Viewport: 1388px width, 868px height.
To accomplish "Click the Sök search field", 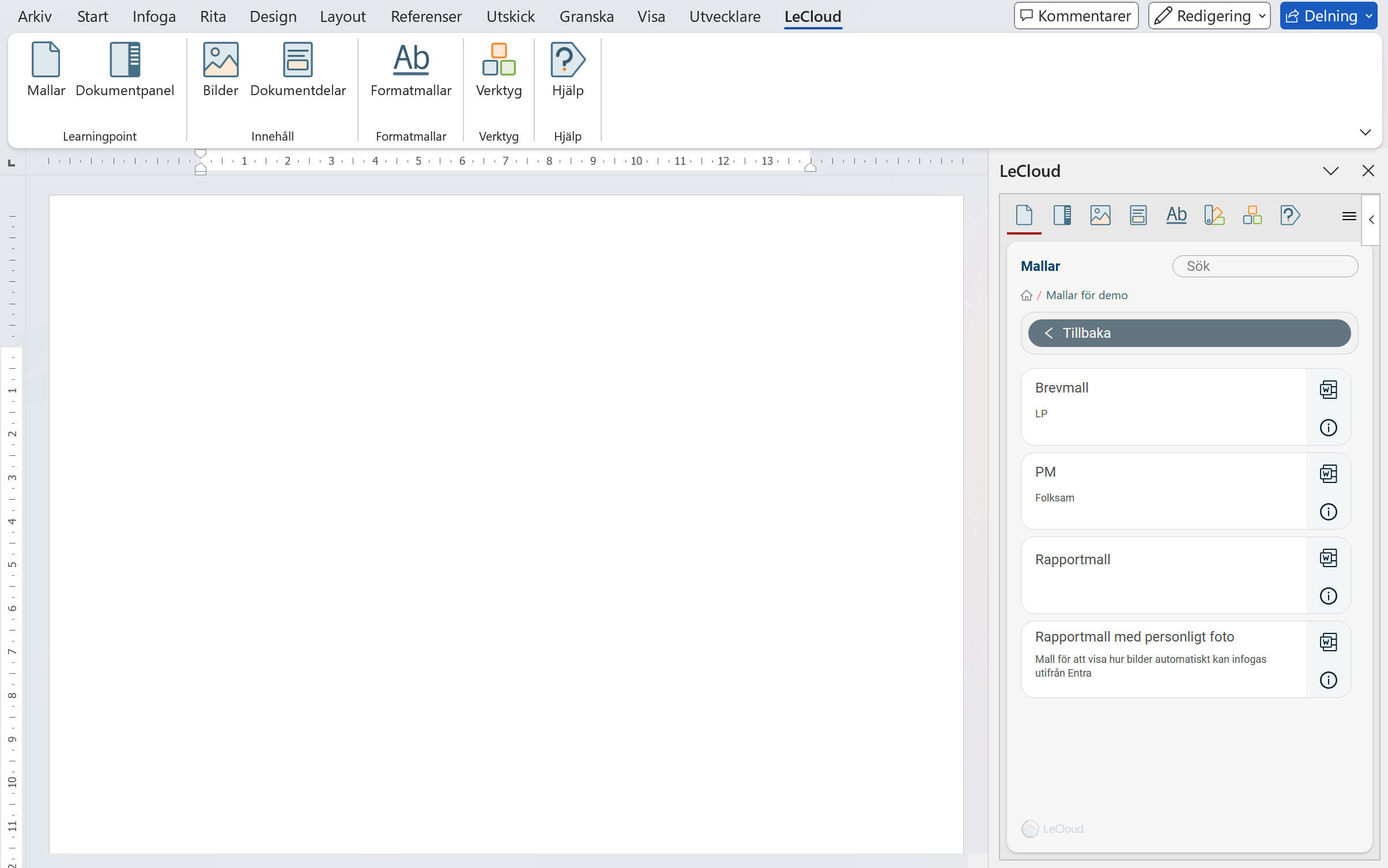I will pos(1265,266).
